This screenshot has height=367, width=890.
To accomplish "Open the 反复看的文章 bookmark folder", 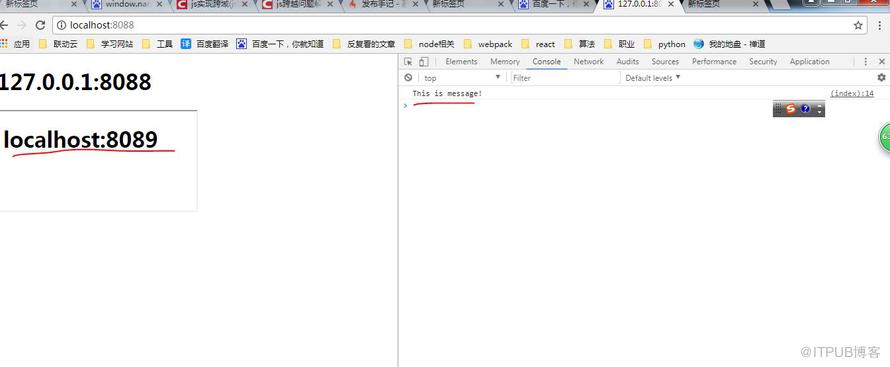I will click(x=364, y=44).
